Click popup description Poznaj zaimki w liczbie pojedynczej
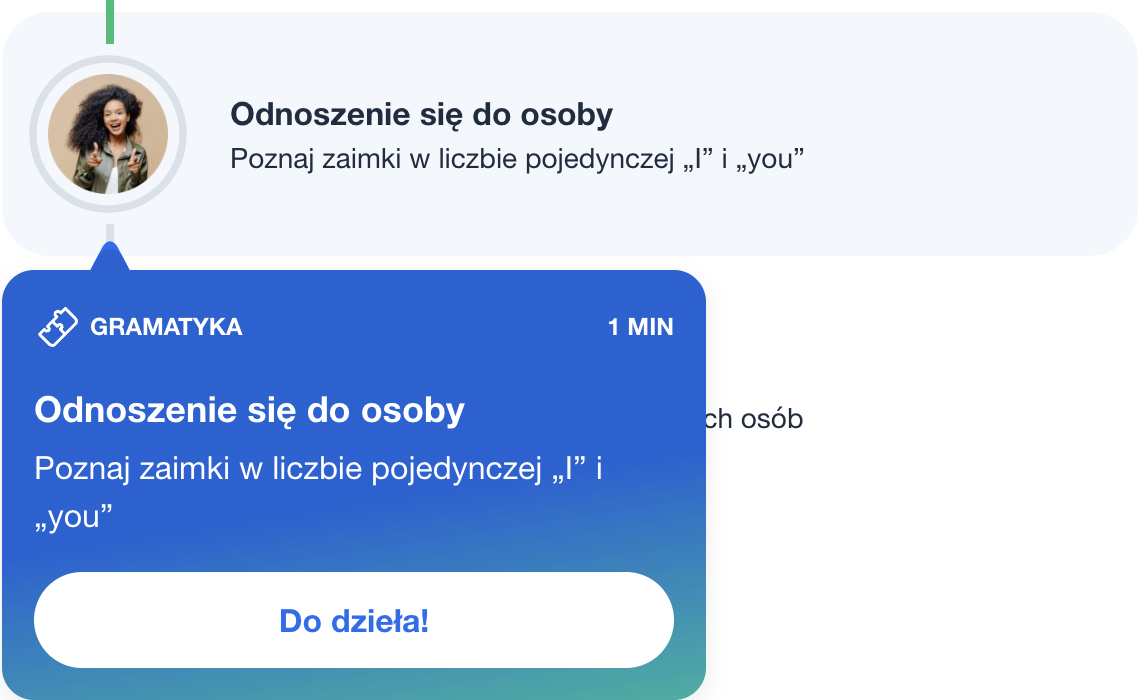The width and height of the screenshot is (1142, 700). [x=318, y=468]
